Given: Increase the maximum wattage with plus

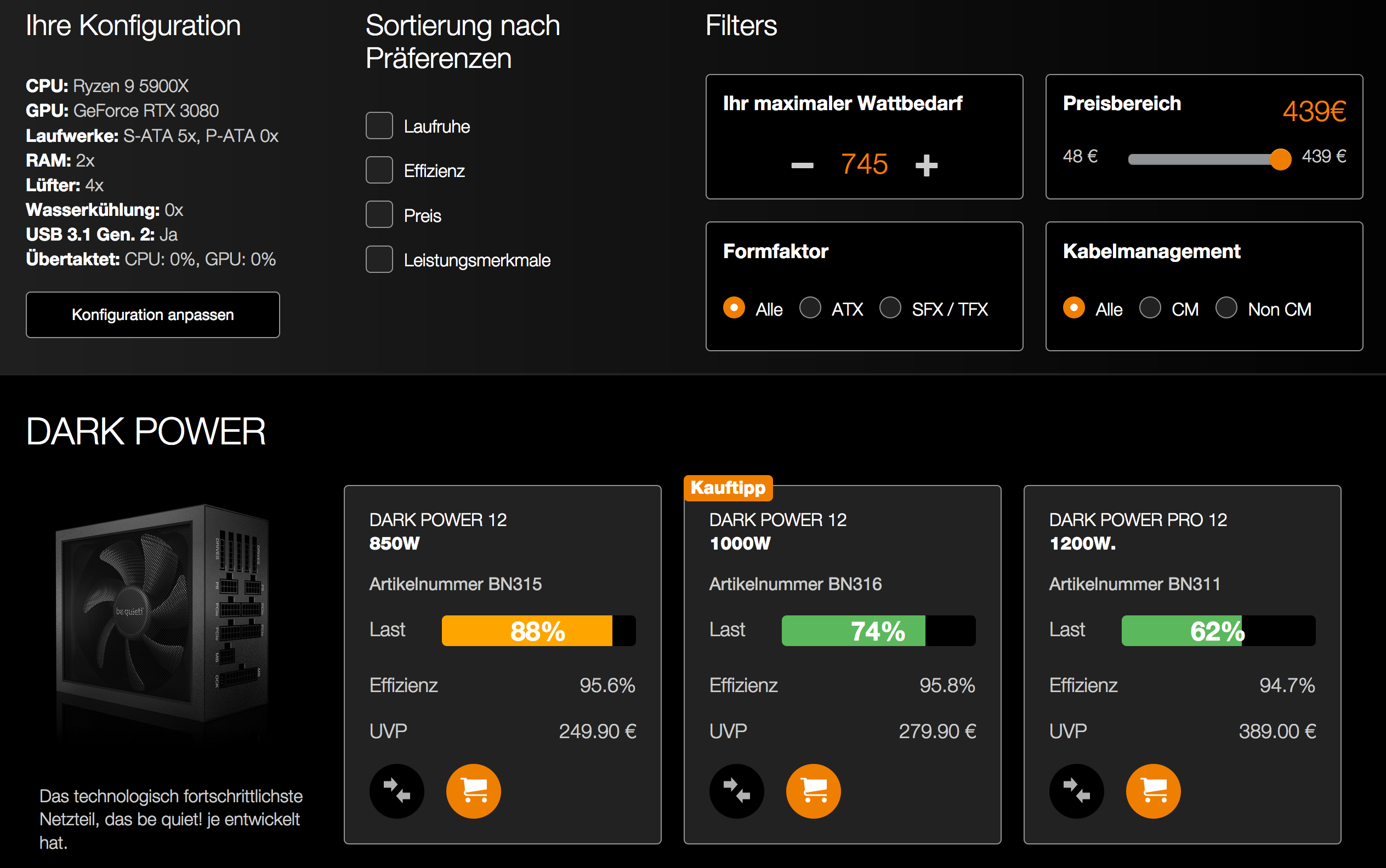Looking at the screenshot, I should click(926, 165).
